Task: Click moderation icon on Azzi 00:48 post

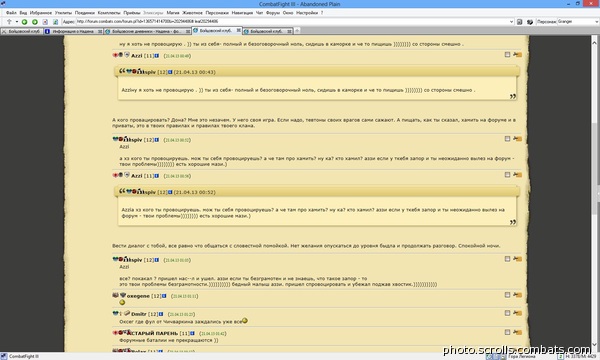Action: (517, 55)
